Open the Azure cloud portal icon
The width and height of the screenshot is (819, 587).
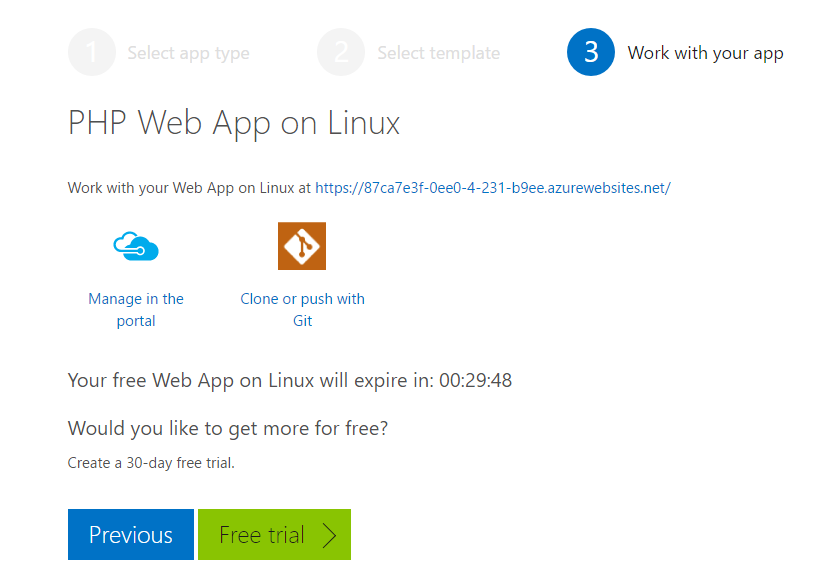pos(136,246)
